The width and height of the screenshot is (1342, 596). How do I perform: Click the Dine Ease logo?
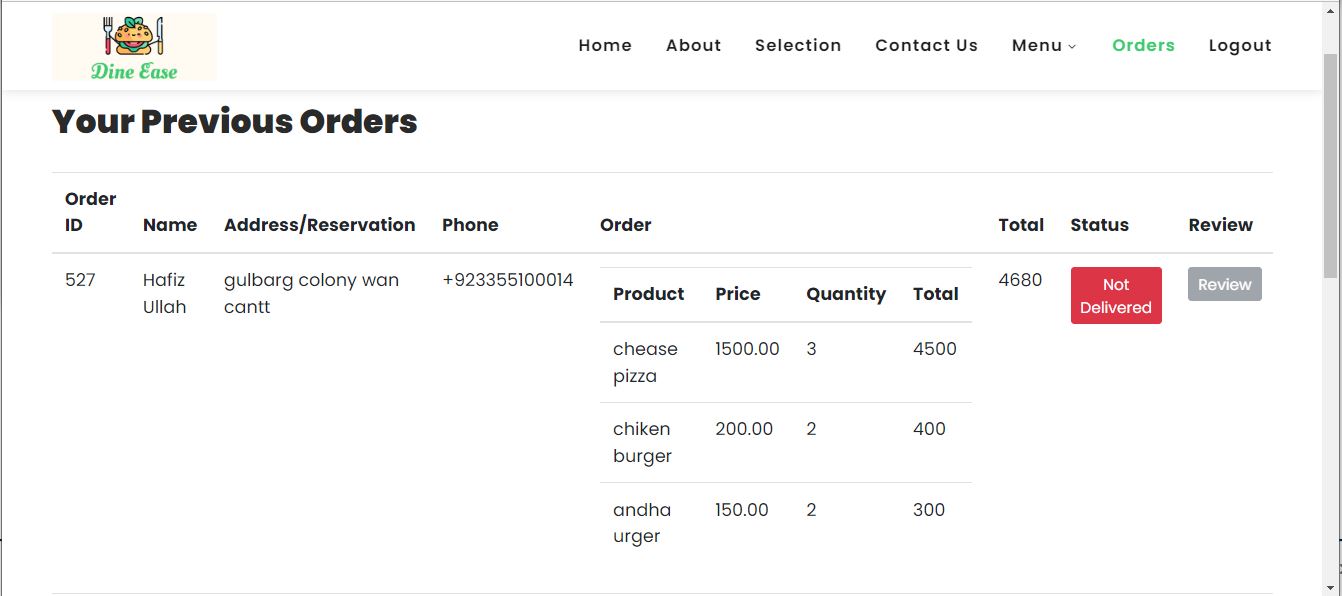[x=134, y=47]
